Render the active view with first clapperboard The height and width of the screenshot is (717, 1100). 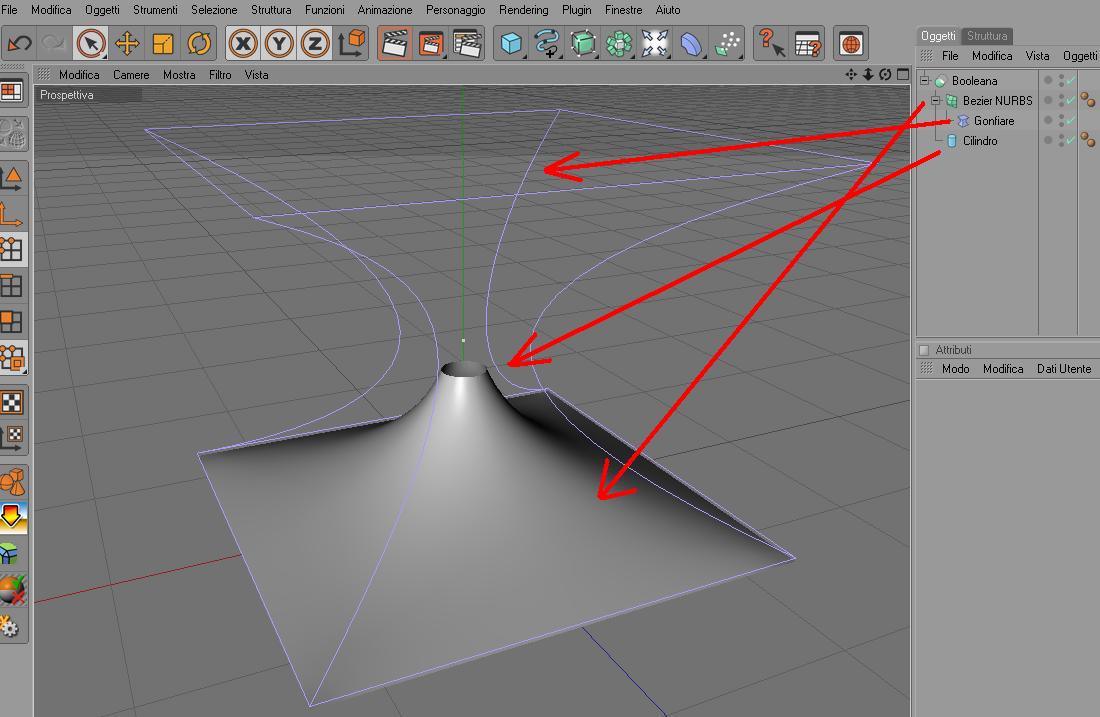[x=395, y=43]
